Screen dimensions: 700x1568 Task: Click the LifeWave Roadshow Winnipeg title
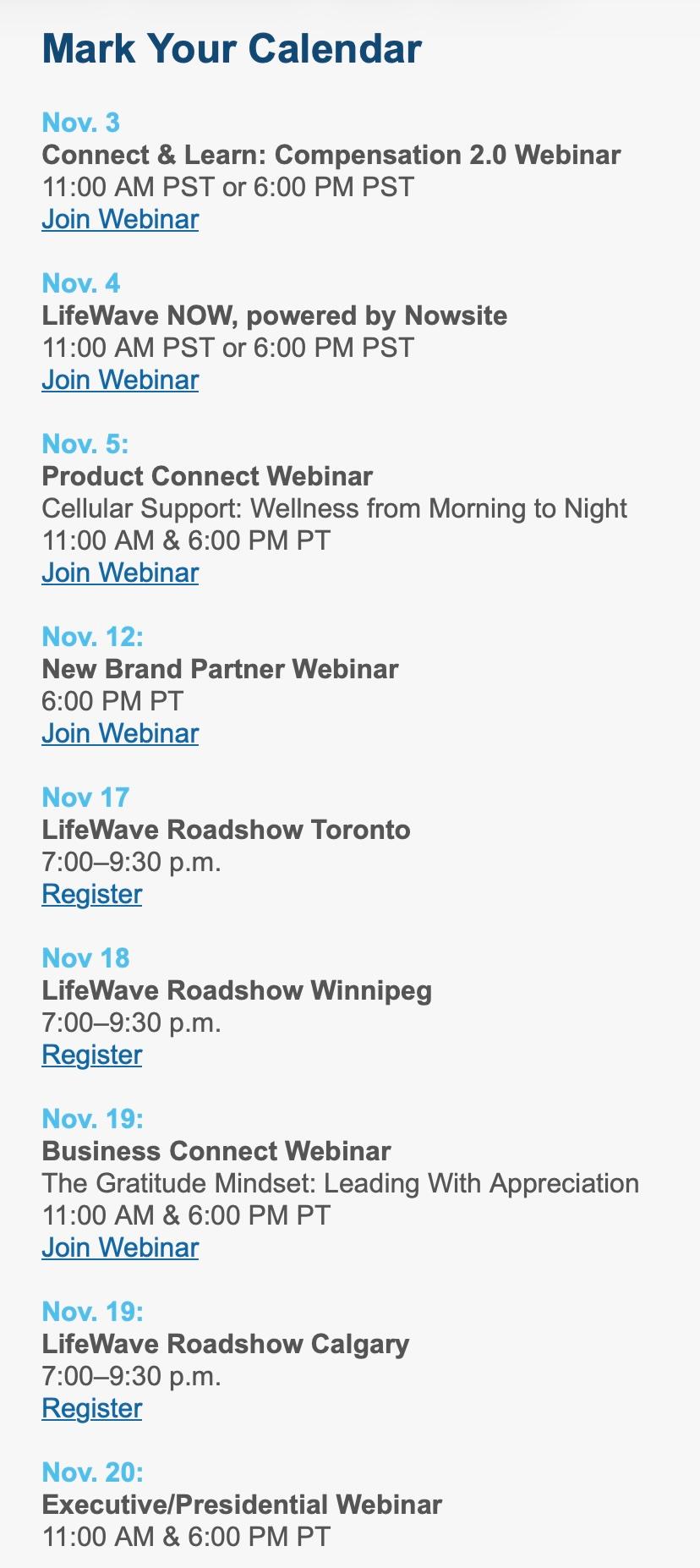(x=237, y=990)
